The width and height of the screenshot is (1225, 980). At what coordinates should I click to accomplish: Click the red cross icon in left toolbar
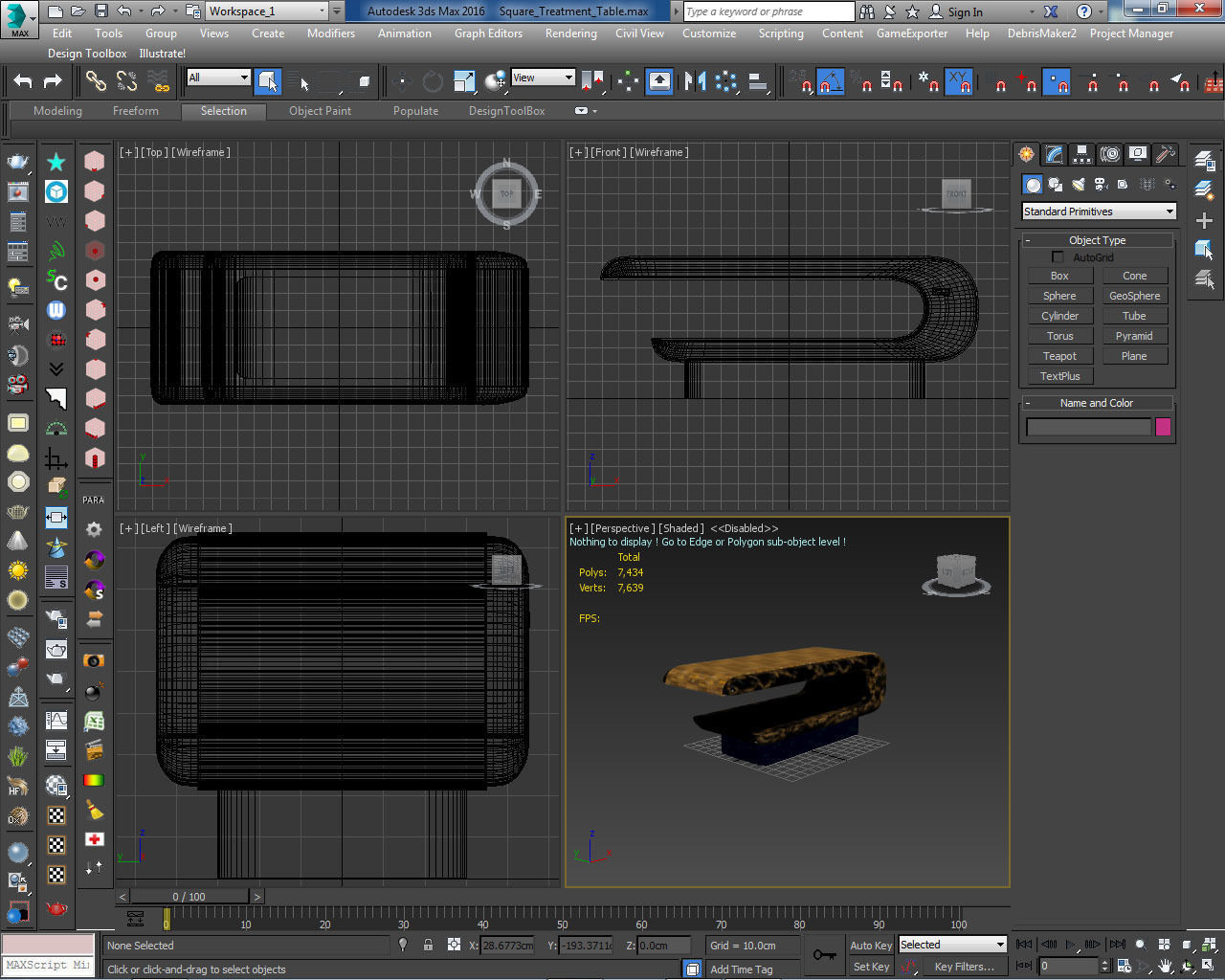[x=94, y=839]
